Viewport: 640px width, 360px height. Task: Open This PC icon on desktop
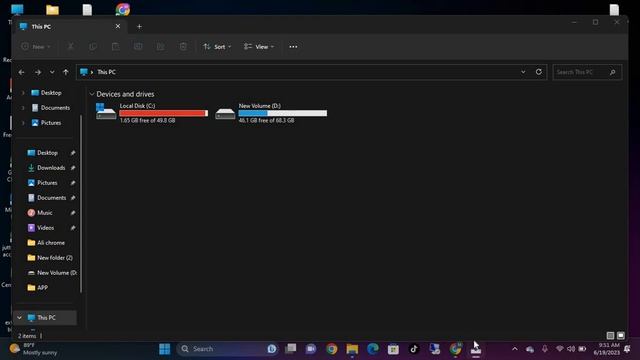coord(17,9)
